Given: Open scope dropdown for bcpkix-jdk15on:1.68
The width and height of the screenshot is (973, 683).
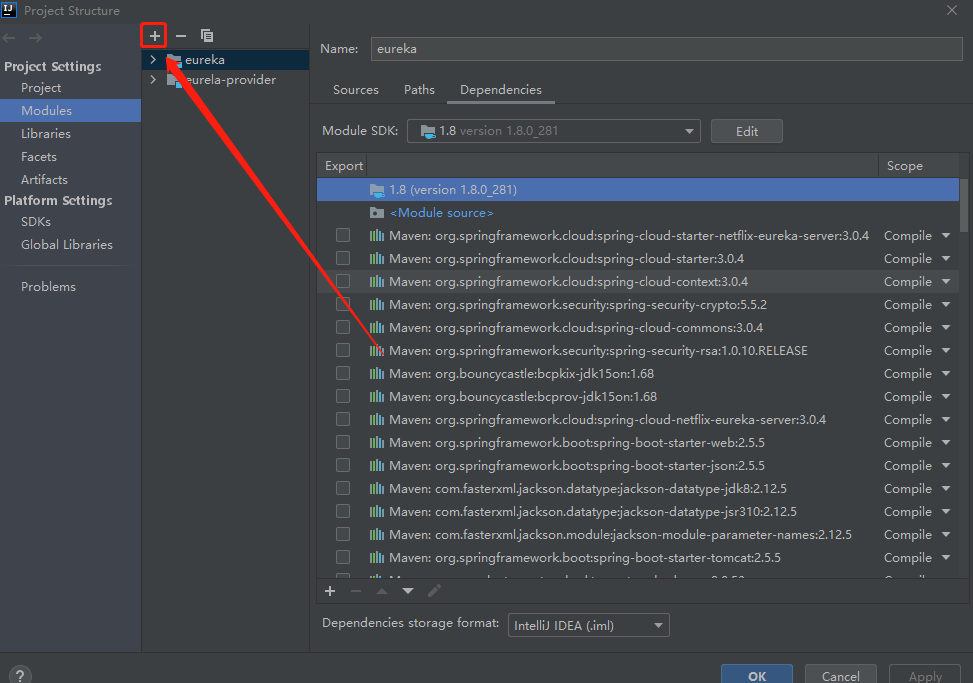Looking at the screenshot, I should (946, 373).
